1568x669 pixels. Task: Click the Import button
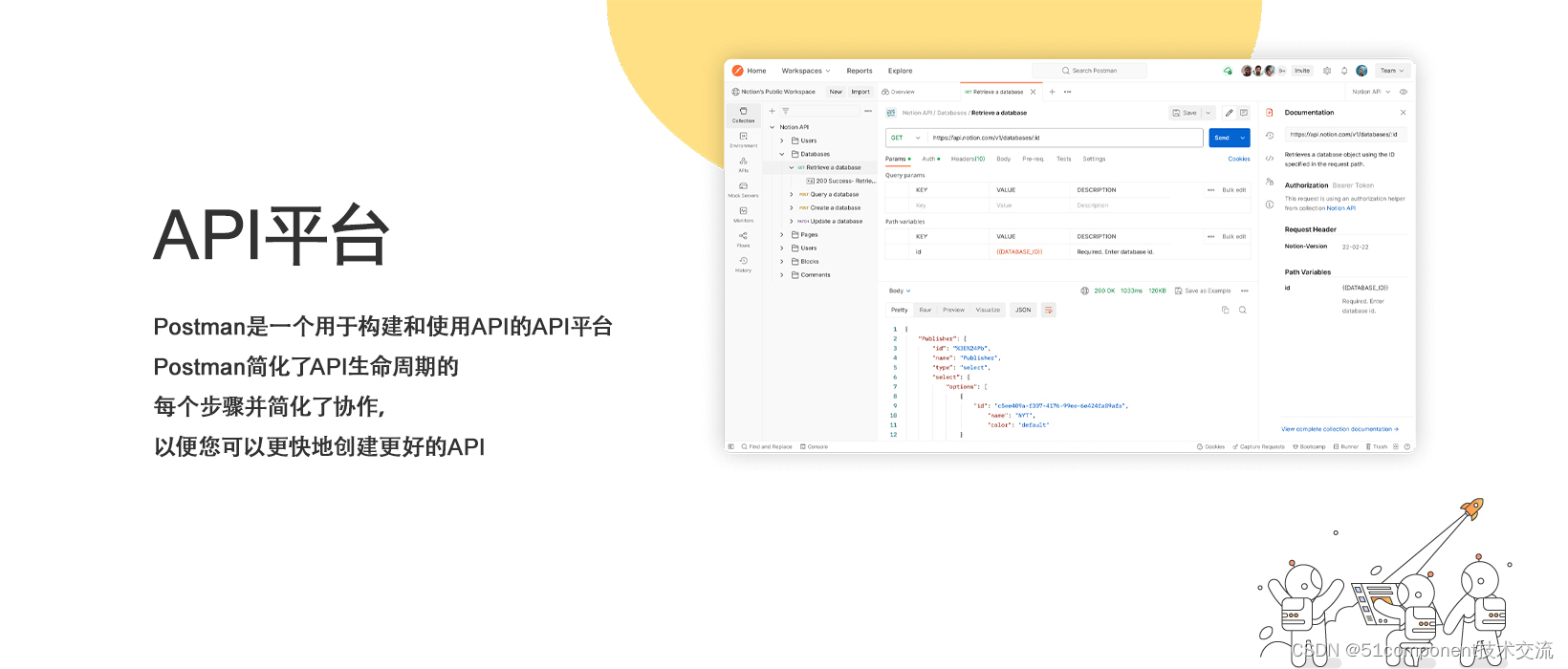pos(860,92)
